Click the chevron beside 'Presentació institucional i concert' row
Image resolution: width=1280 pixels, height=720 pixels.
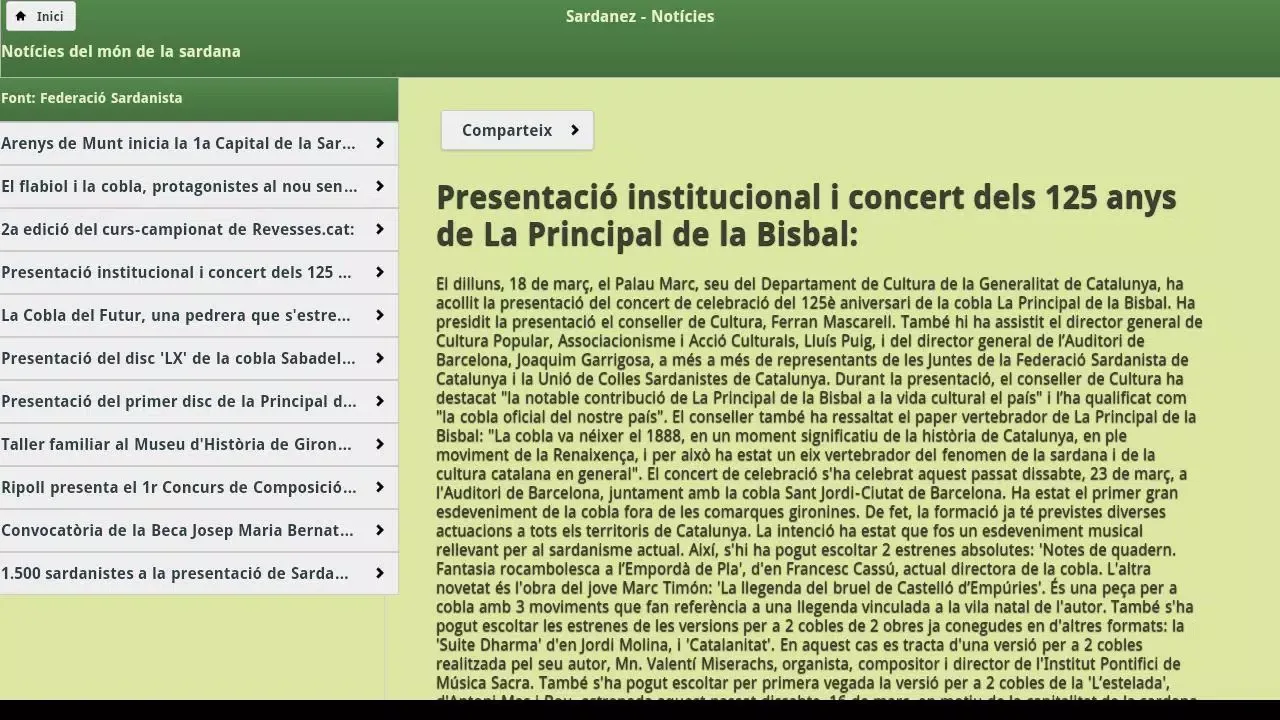point(380,272)
